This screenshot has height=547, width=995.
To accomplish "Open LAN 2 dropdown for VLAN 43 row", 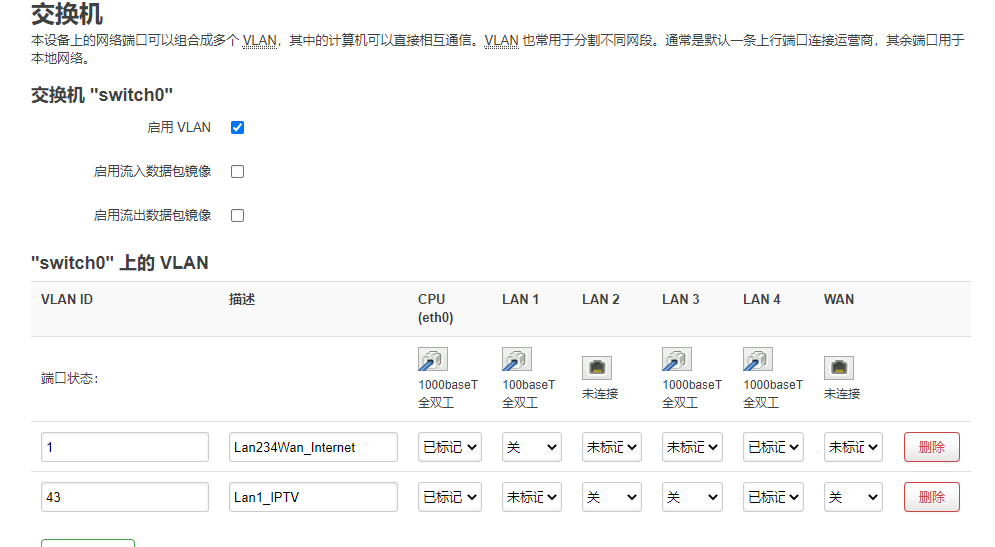I will click(x=612, y=497).
